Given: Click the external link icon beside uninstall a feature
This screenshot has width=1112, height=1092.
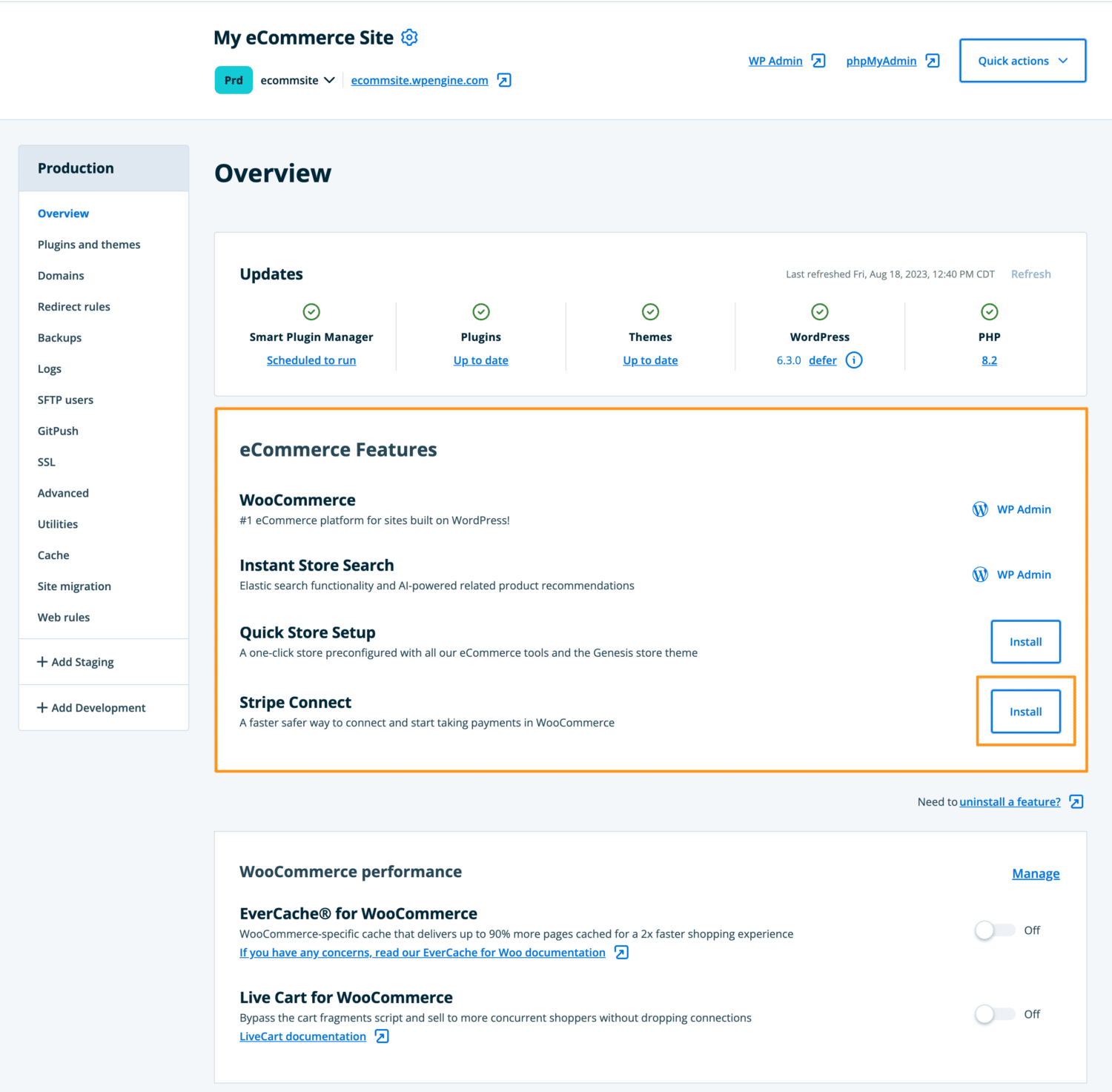Looking at the screenshot, I should 1075,801.
